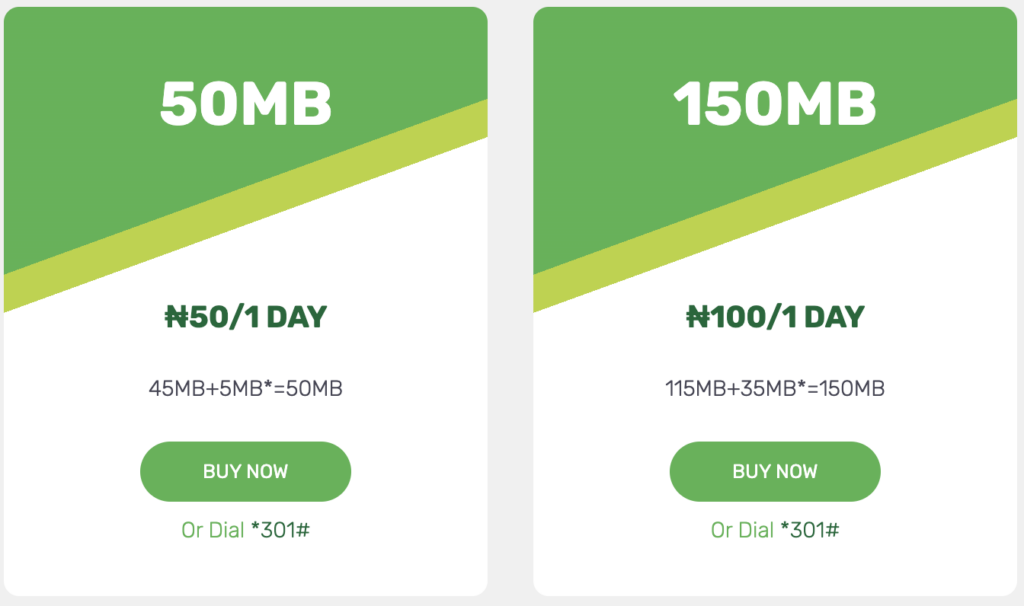
Task: Select the 50MB plan title
Action: (x=246, y=104)
